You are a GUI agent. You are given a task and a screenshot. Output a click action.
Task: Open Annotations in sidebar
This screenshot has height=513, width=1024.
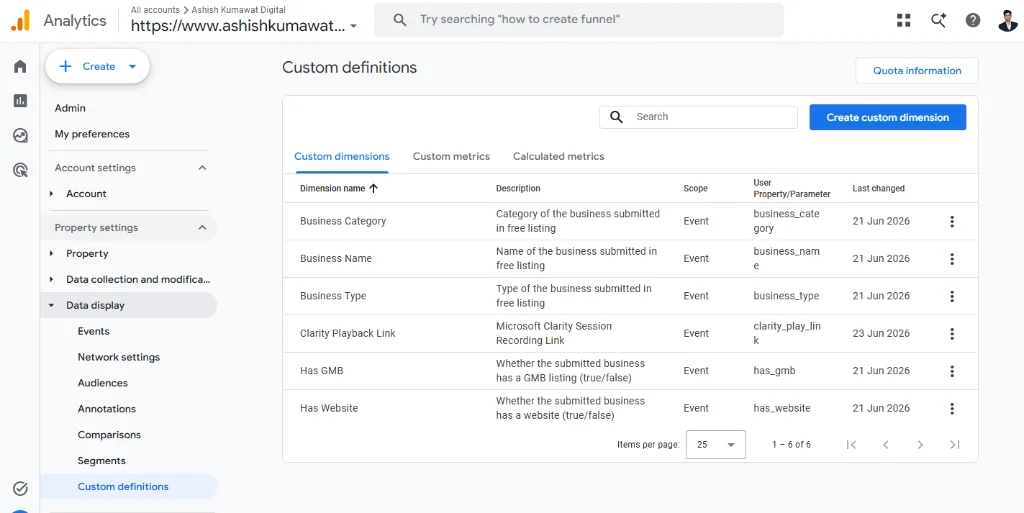[x=106, y=409]
